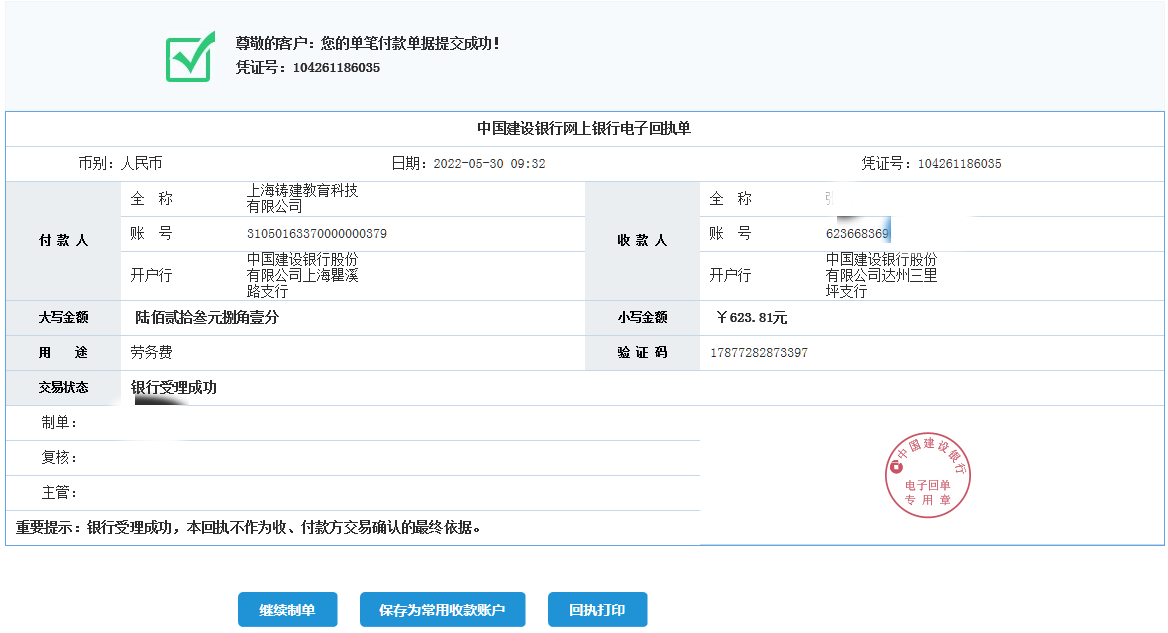Click the voucher number in receipt header row
Image resolution: width=1168 pixels, height=633 pixels.
(x=959, y=164)
